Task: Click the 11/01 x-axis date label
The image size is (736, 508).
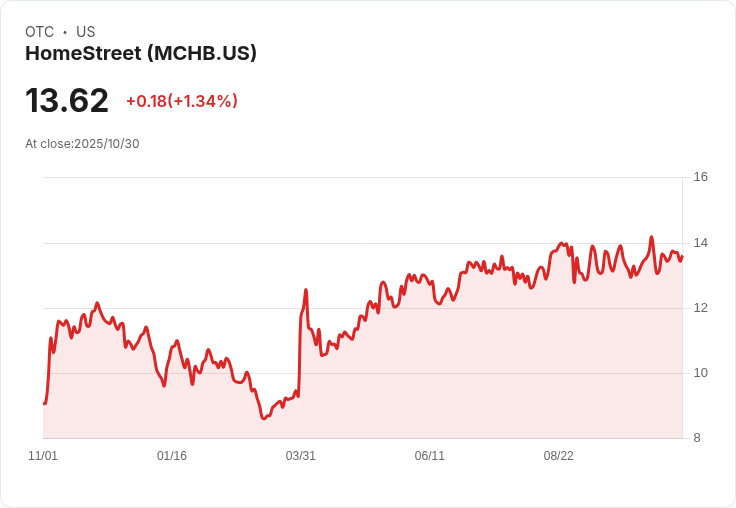Action: tap(43, 456)
